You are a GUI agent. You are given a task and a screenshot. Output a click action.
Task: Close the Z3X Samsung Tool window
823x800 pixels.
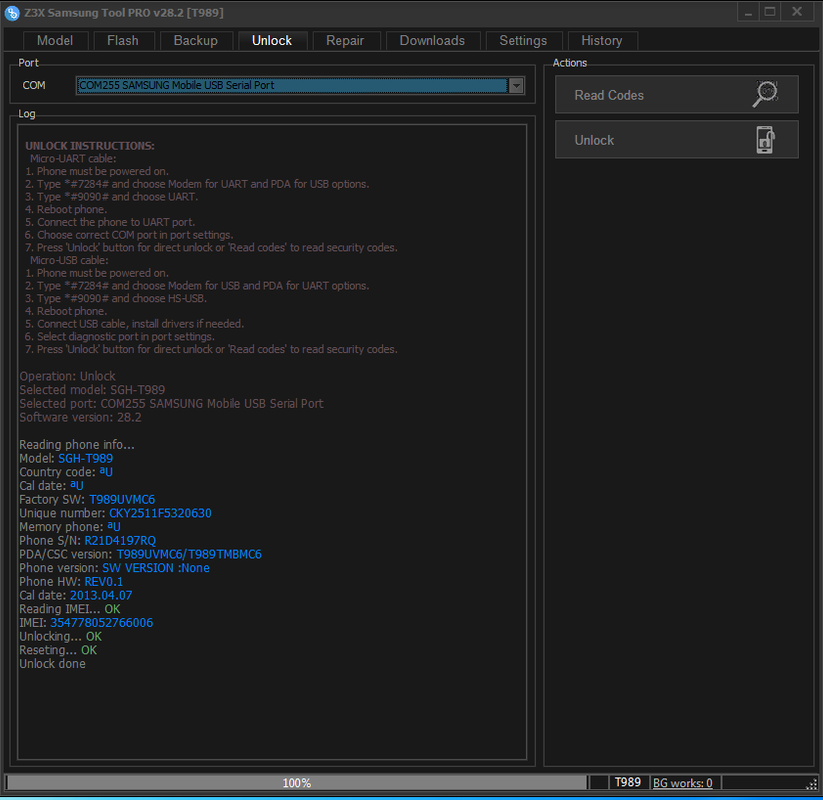coord(797,12)
